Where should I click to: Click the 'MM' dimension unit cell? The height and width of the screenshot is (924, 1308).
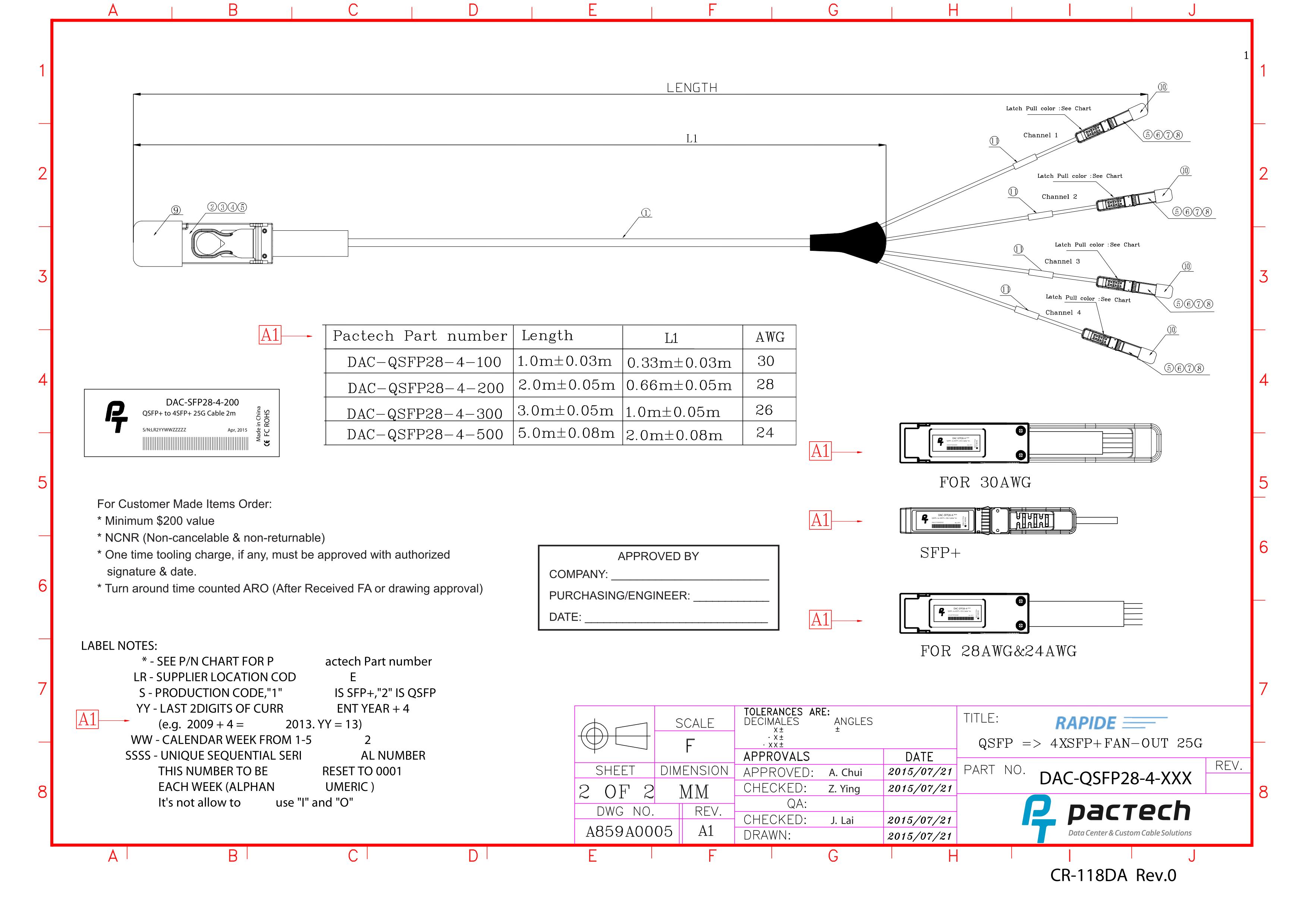point(694,792)
